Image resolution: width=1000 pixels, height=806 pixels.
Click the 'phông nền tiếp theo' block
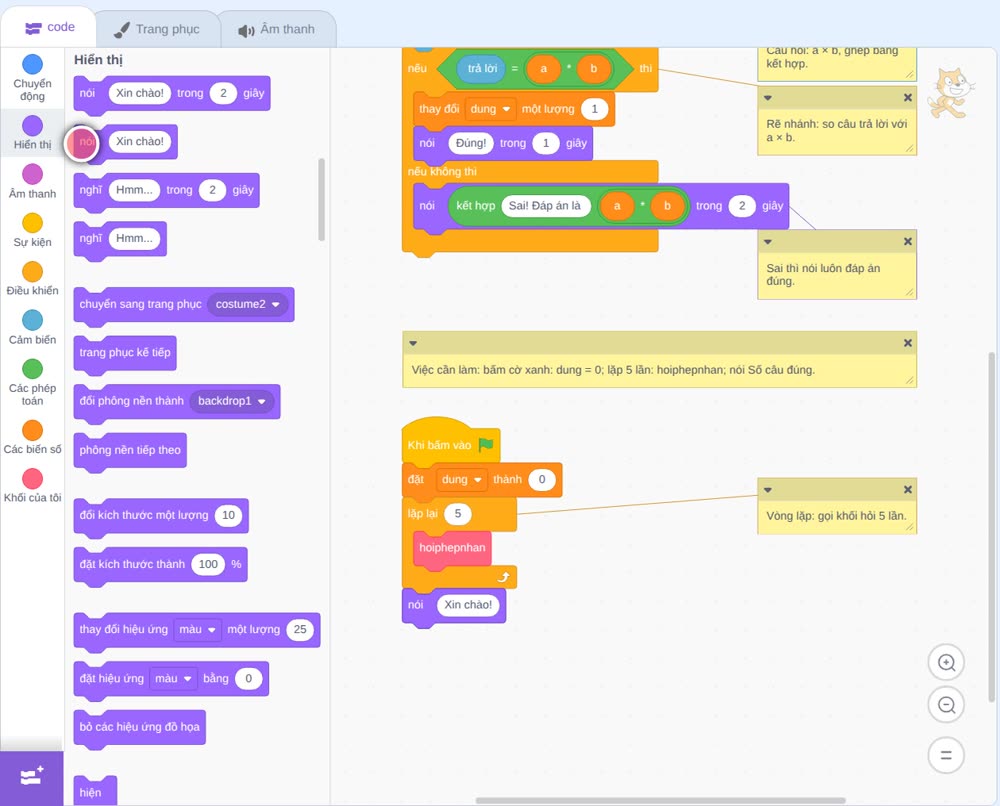coord(130,450)
